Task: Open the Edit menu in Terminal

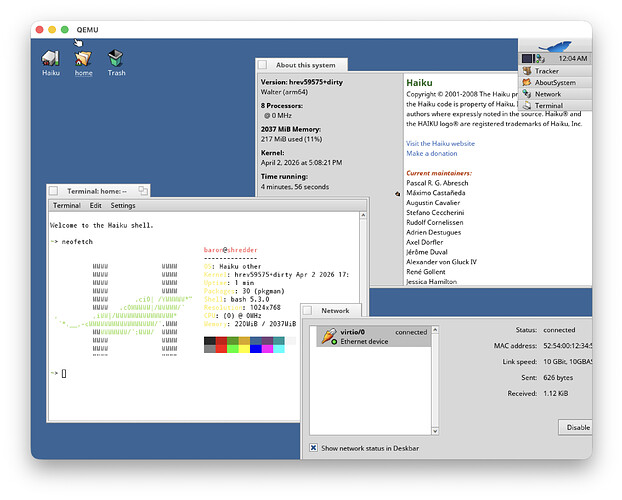Action: point(95,205)
